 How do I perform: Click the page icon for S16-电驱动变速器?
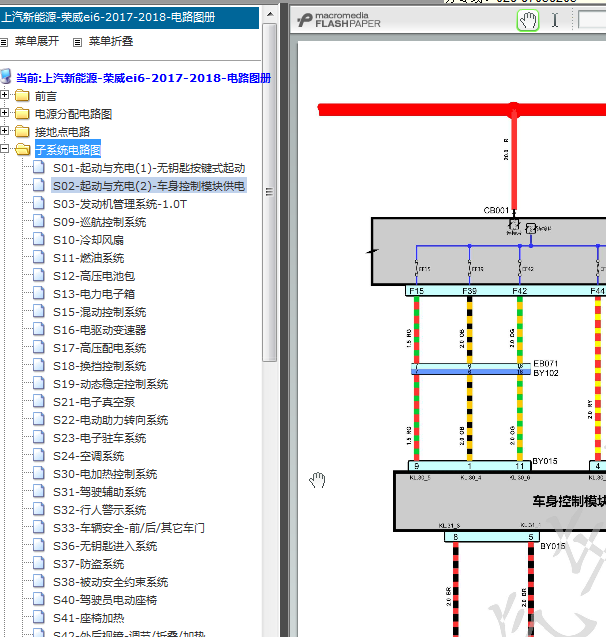click(39, 329)
